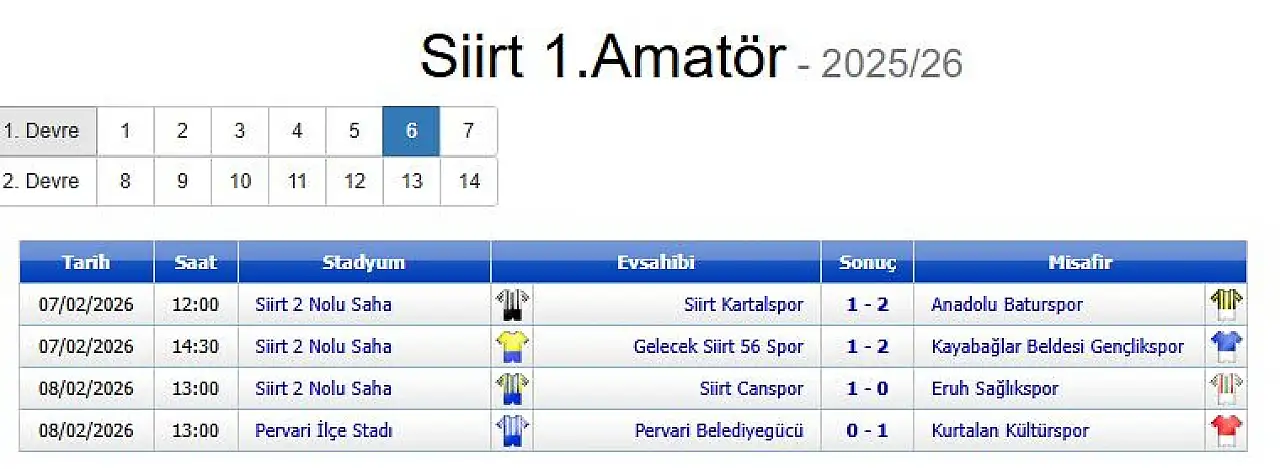
Task: Click Anadolu Baturspor's yellow-black jersey icon
Action: pyautogui.click(x=1225, y=304)
